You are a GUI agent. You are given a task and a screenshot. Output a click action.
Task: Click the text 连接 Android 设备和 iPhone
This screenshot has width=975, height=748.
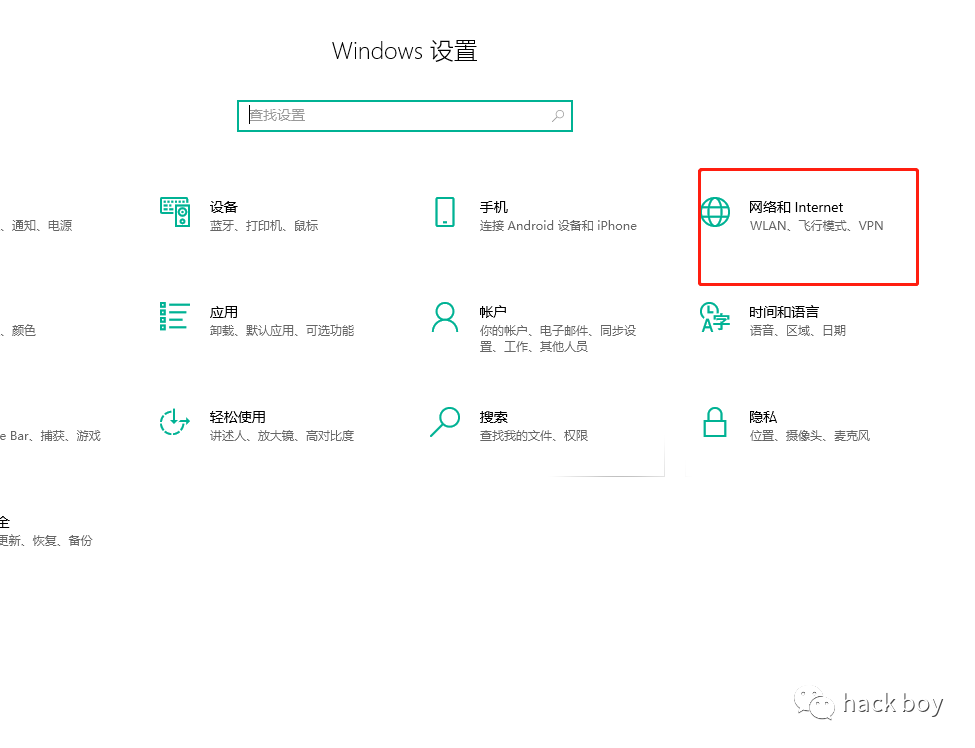(558, 226)
